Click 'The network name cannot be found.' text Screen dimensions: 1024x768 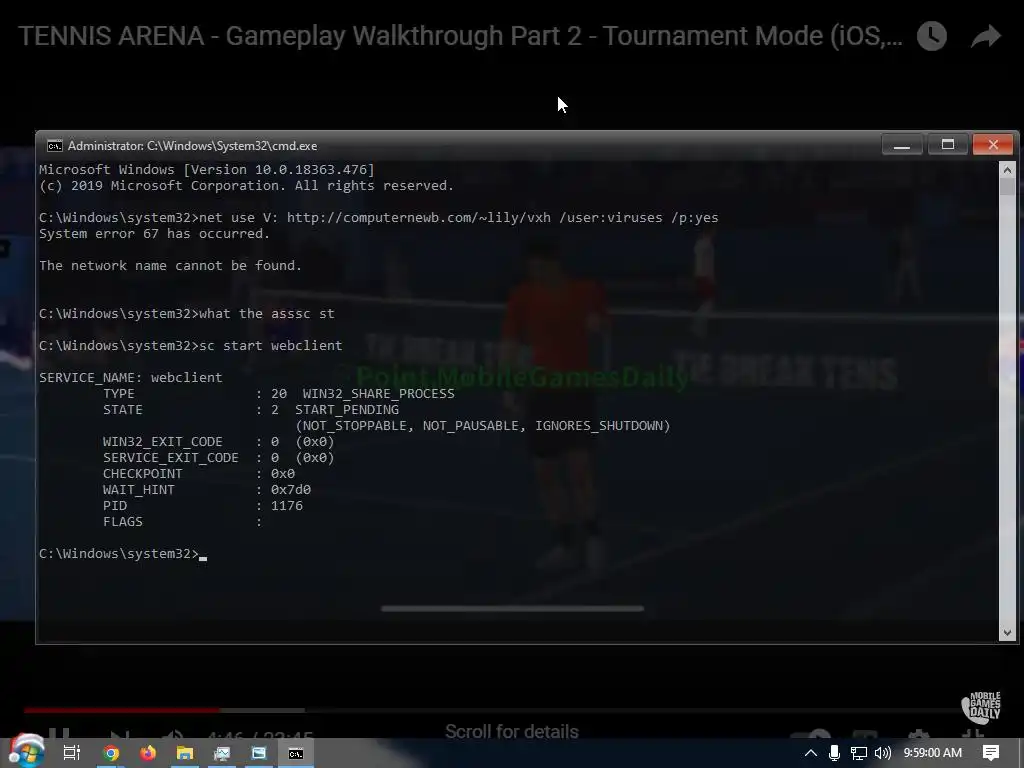coord(170,266)
